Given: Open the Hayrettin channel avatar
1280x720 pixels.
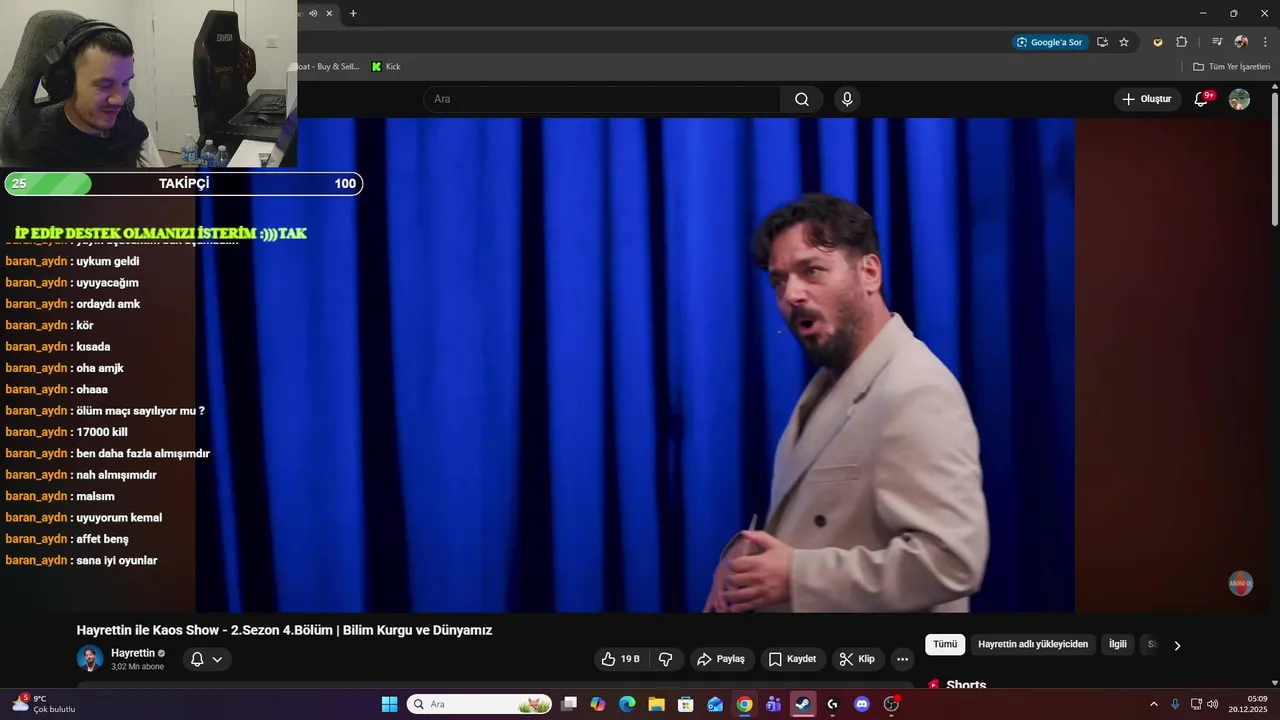Looking at the screenshot, I should coord(90,658).
